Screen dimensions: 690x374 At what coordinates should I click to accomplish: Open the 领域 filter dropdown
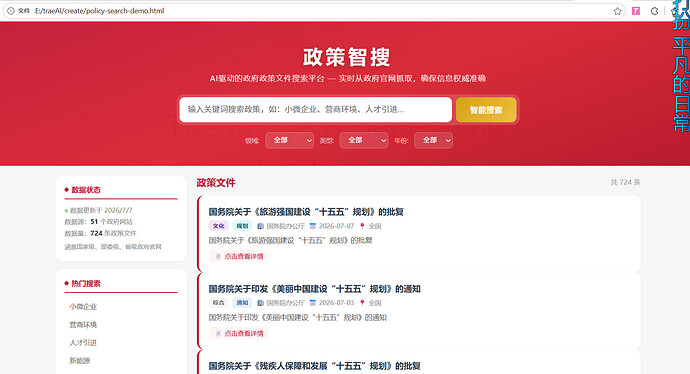tap(290, 140)
